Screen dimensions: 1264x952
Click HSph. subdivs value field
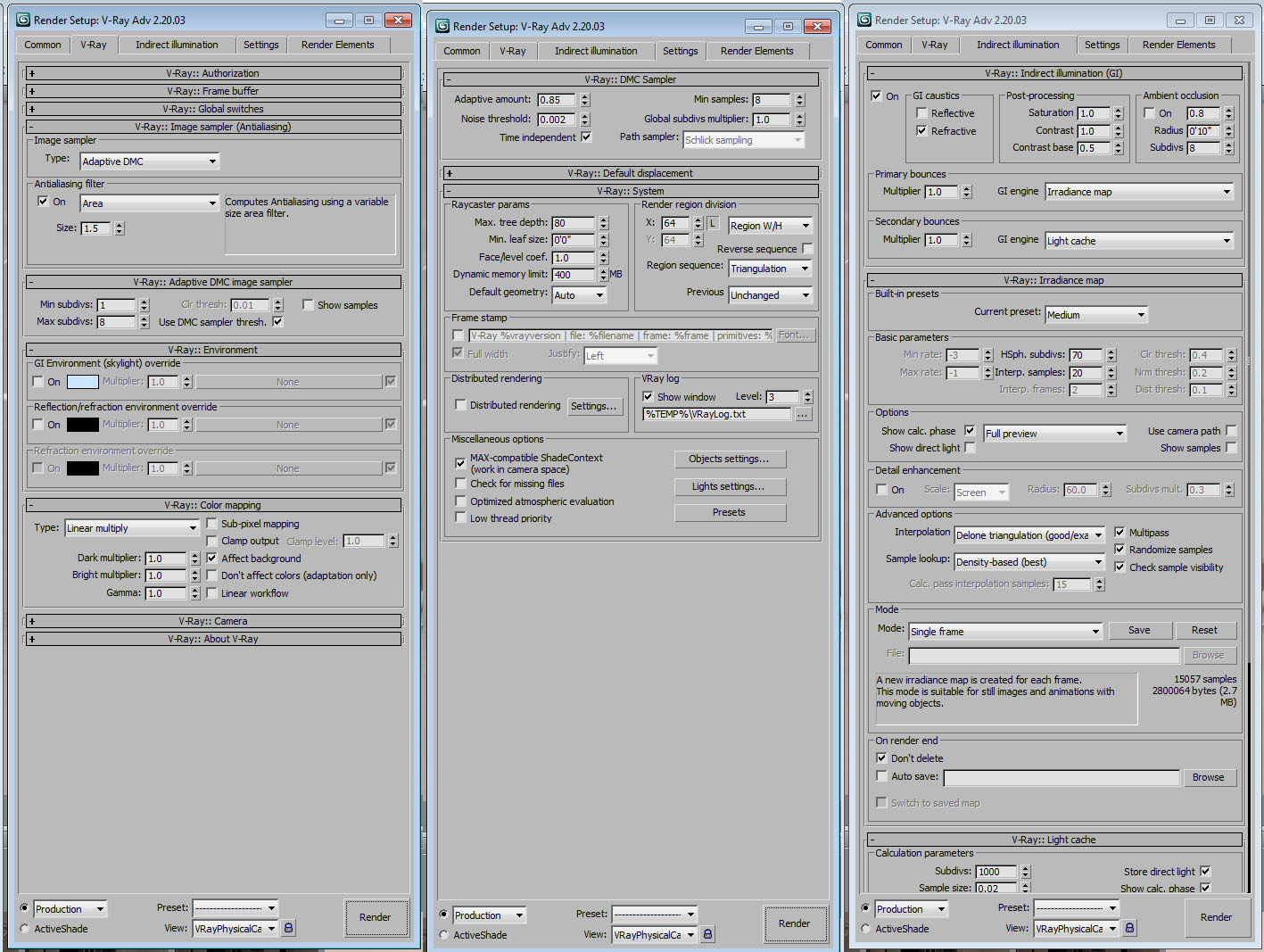(x=1086, y=355)
